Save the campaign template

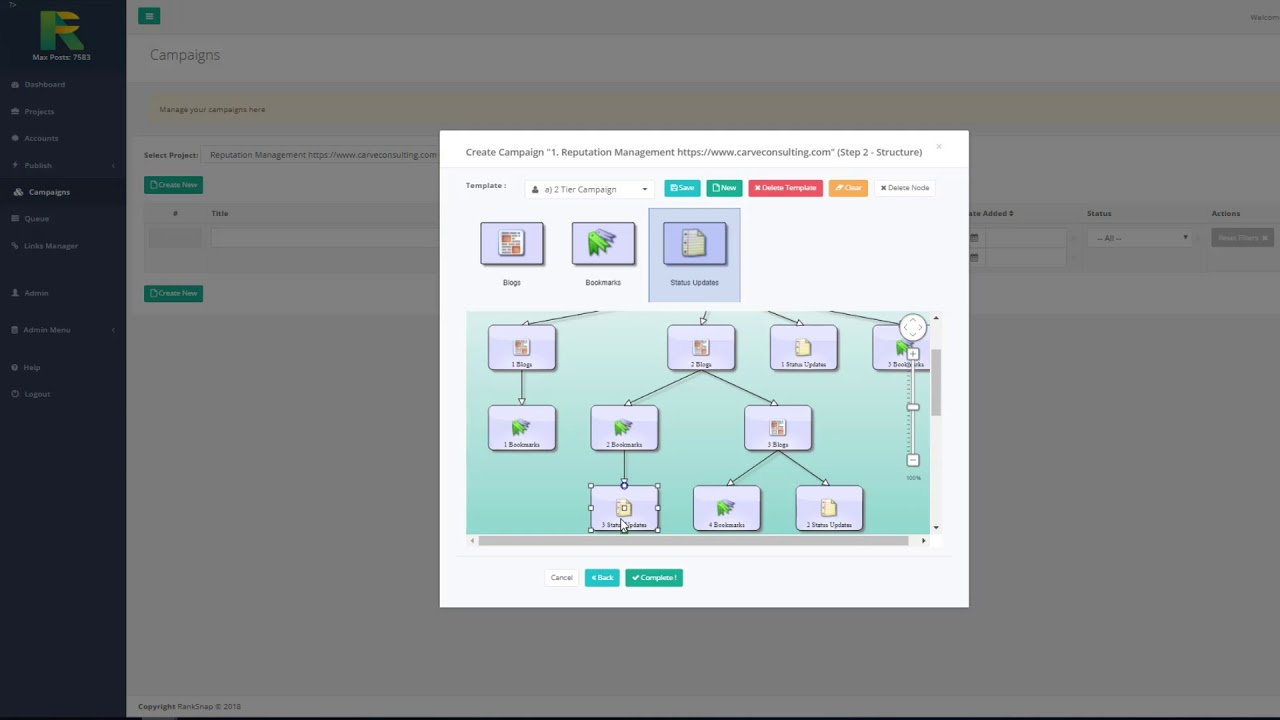(682, 188)
